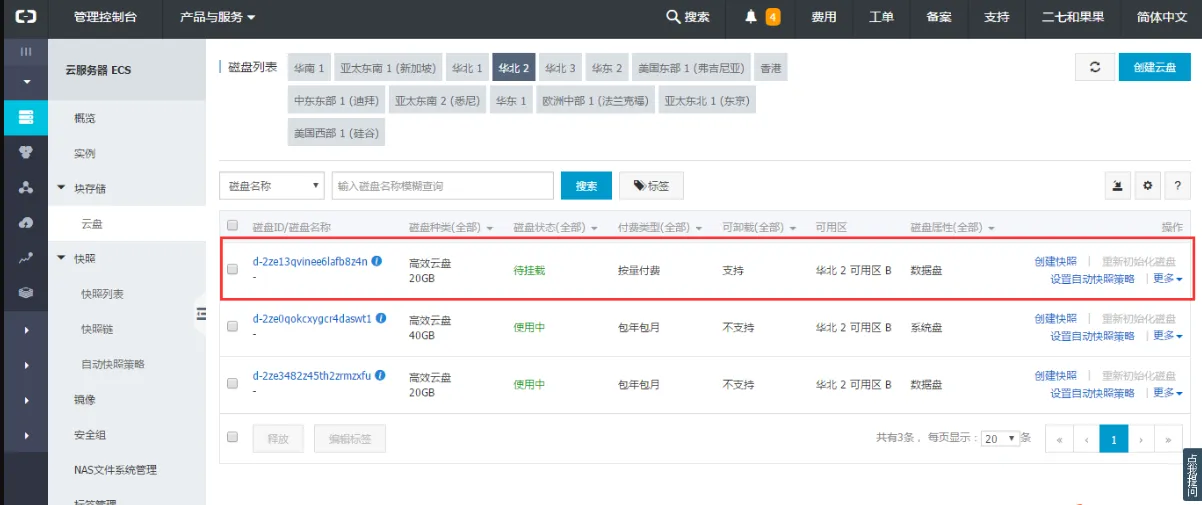Click pagination page 1 button
This screenshot has width=1202, height=505.
pyautogui.click(x=1113, y=439)
